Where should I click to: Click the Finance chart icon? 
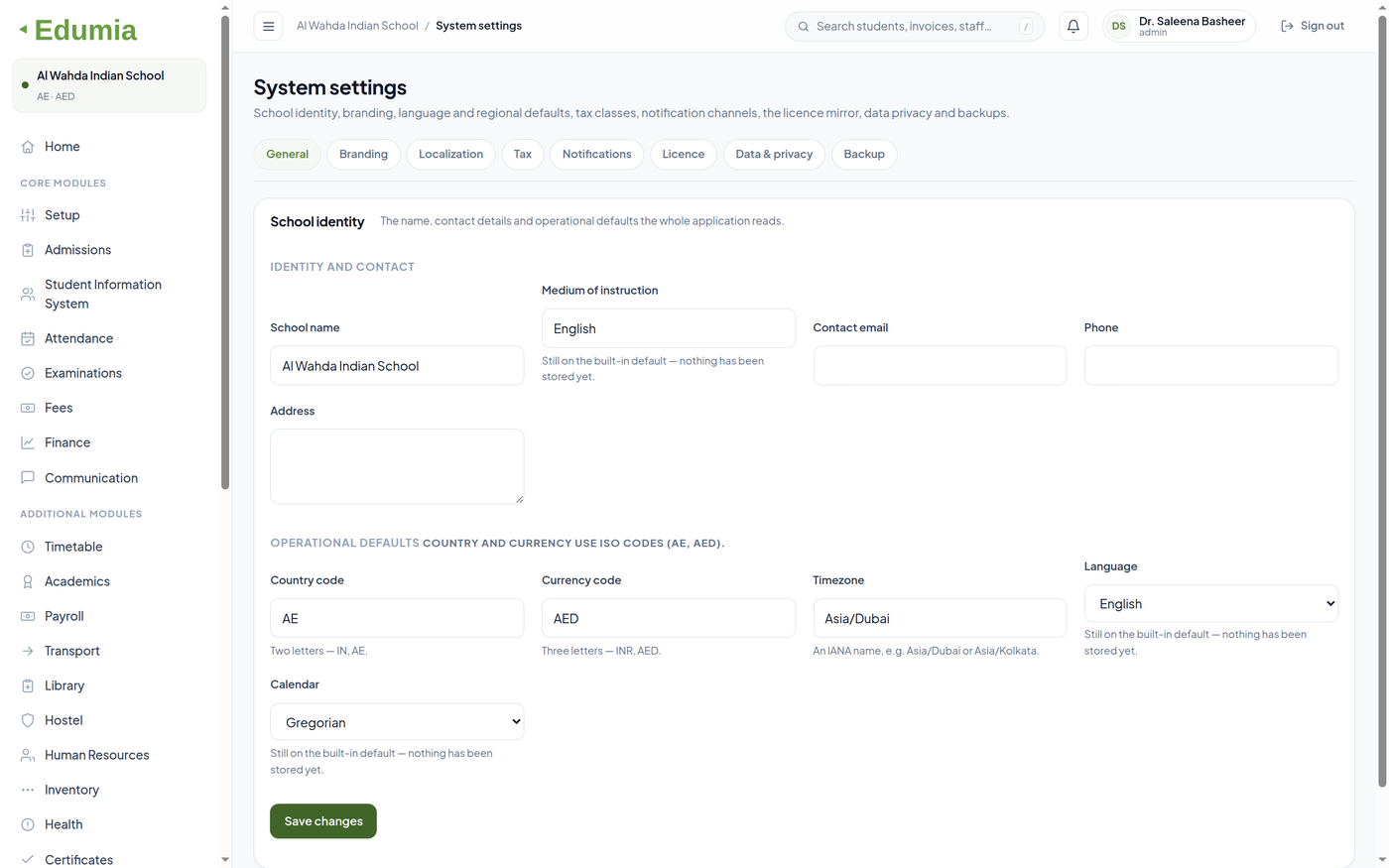[x=28, y=442]
